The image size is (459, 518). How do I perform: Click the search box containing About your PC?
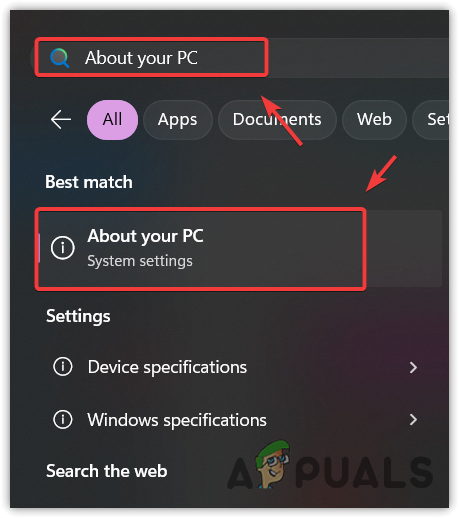click(x=241, y=58)
